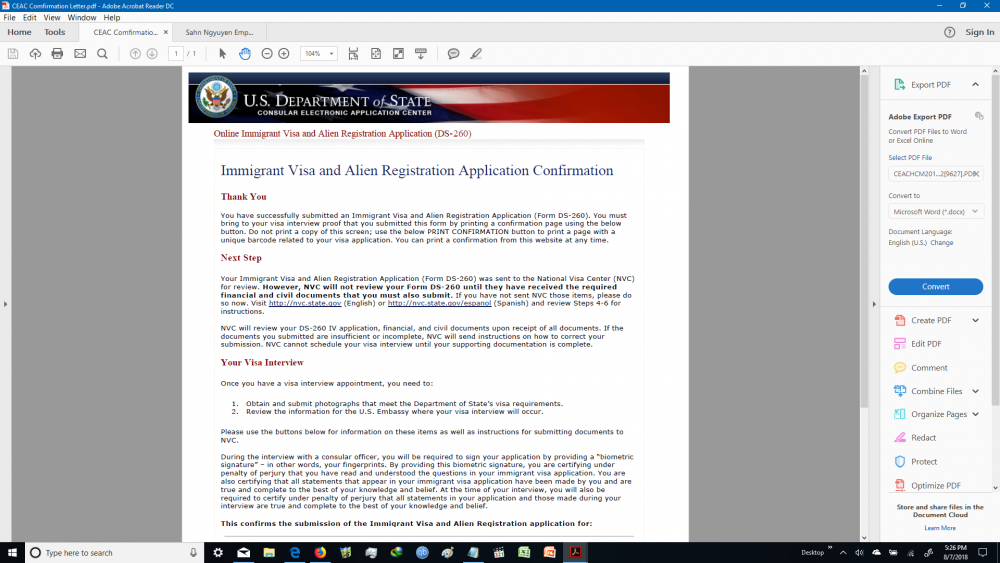
Task: Click Change document language link
Action: 941,243
